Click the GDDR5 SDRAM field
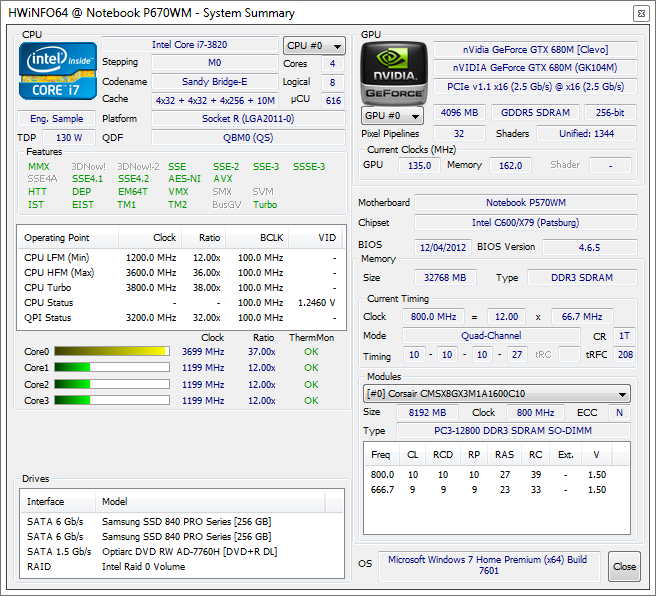The image size is (656, 596). pos(535,113)
